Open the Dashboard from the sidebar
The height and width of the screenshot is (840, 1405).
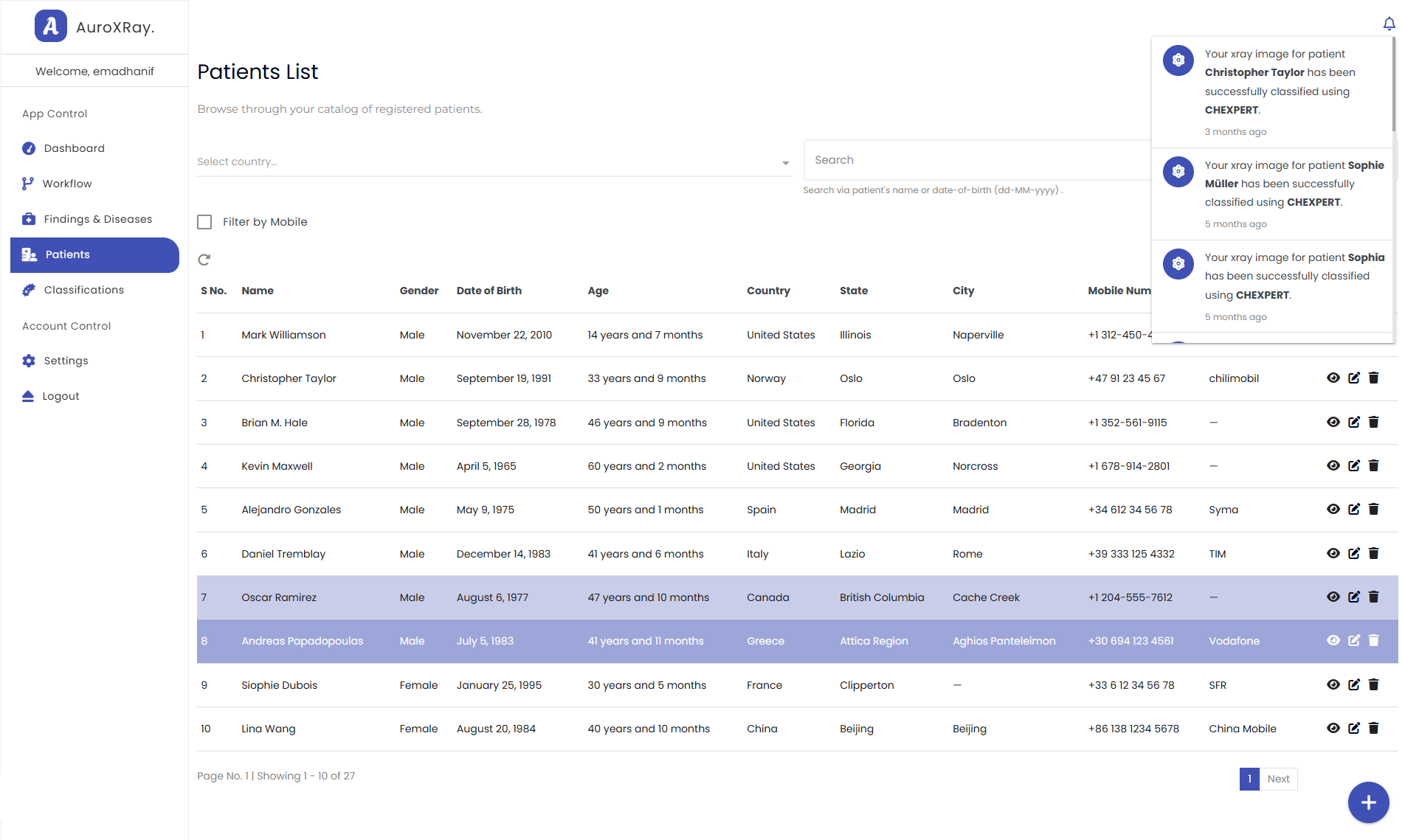point(74,147)
